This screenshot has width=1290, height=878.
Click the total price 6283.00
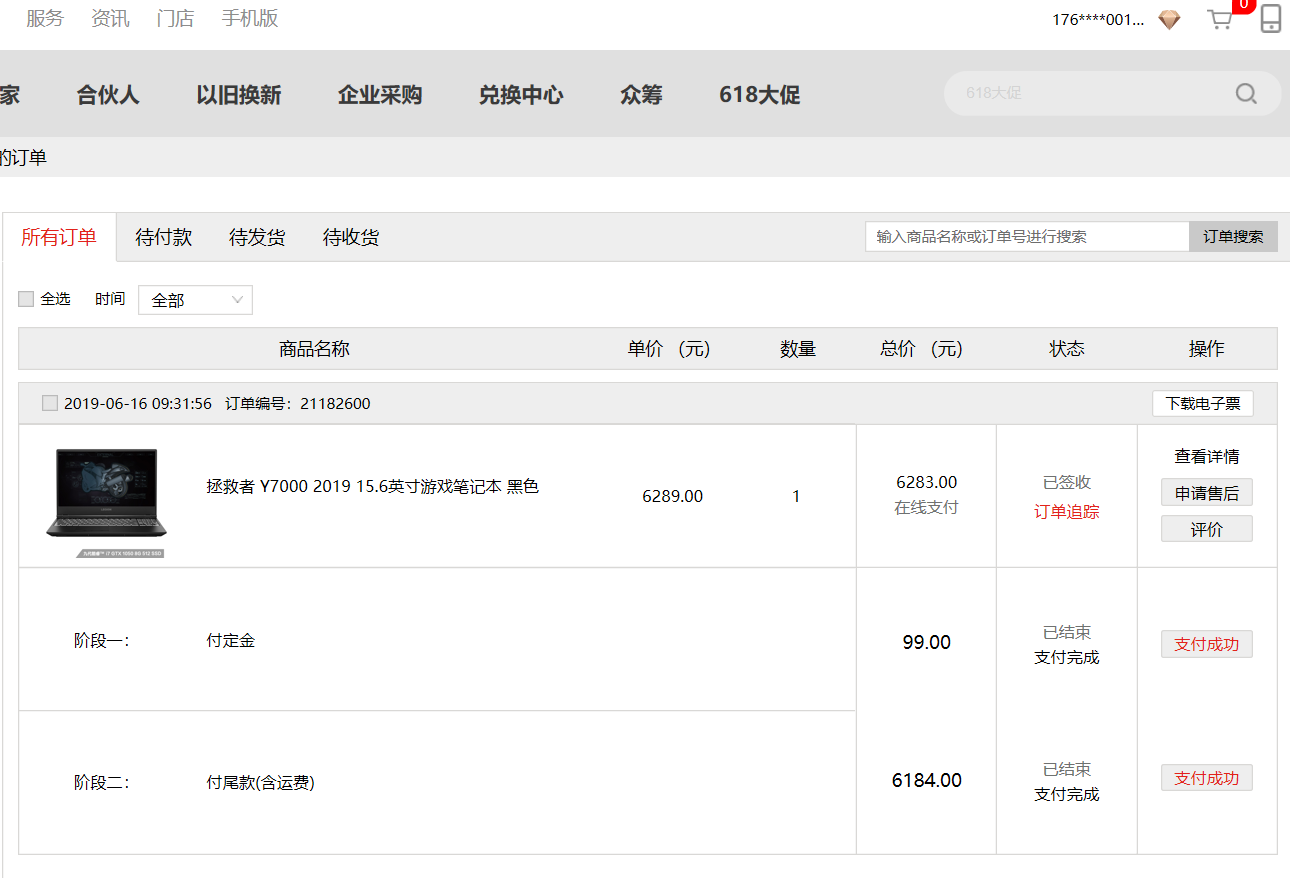pyautogui.click(x=926, y=482)
